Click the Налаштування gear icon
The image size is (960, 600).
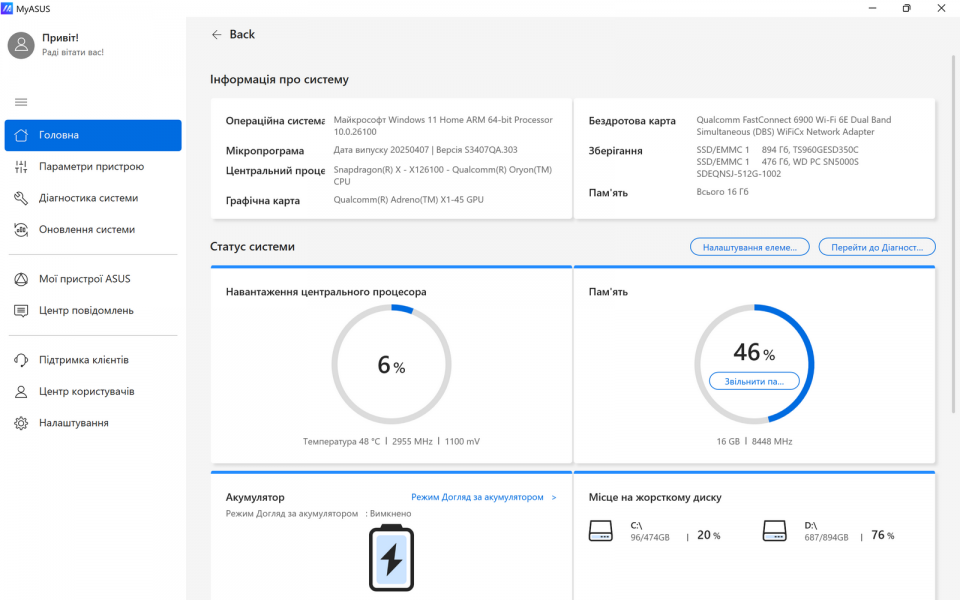click(21, 423)
